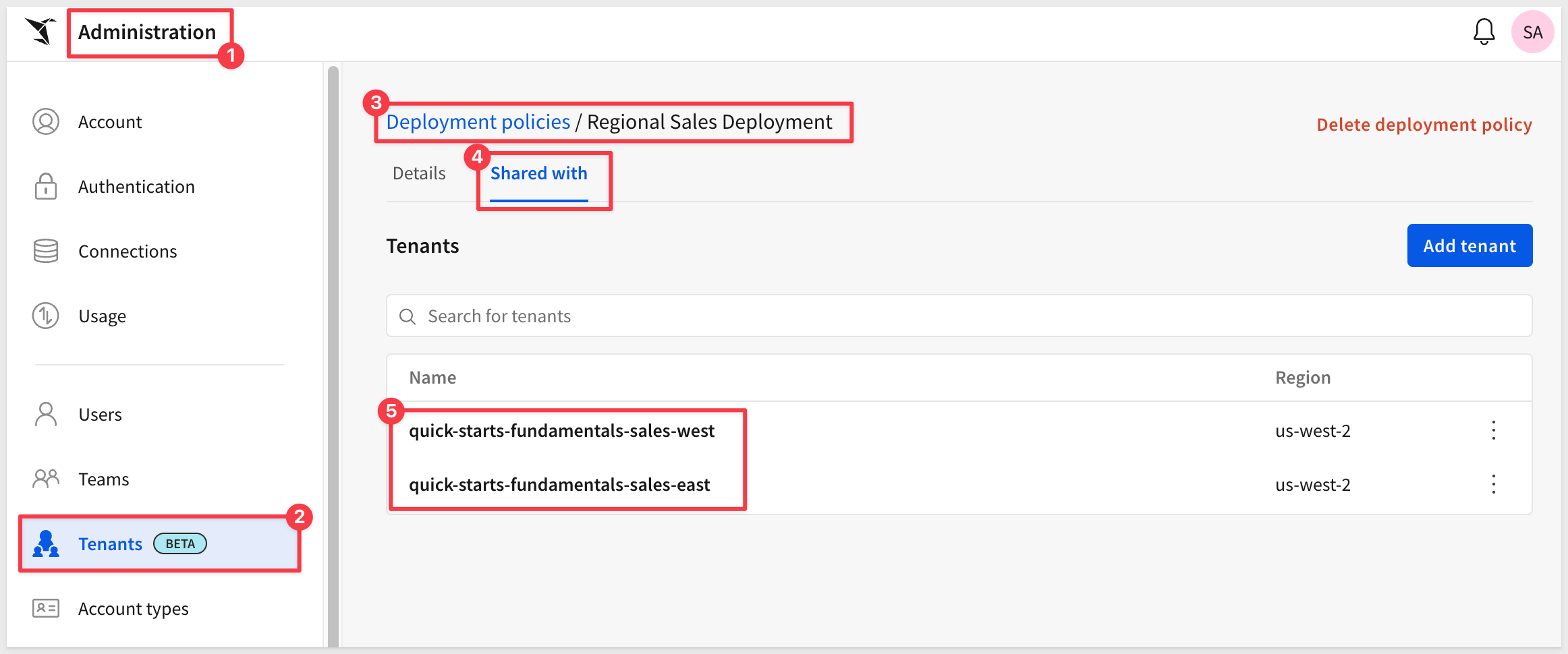The height and width of the screenshot is (654, 1568).
Task: Open the notifications bell
Action: (x=1484, y=32)
